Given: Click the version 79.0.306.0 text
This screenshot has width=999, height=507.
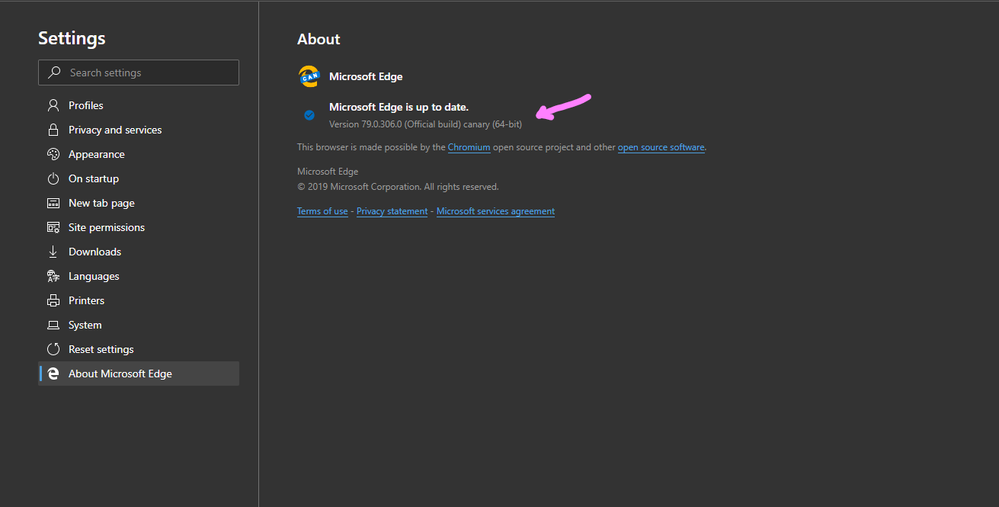Looking at the screenshot, I should point(426,124).
